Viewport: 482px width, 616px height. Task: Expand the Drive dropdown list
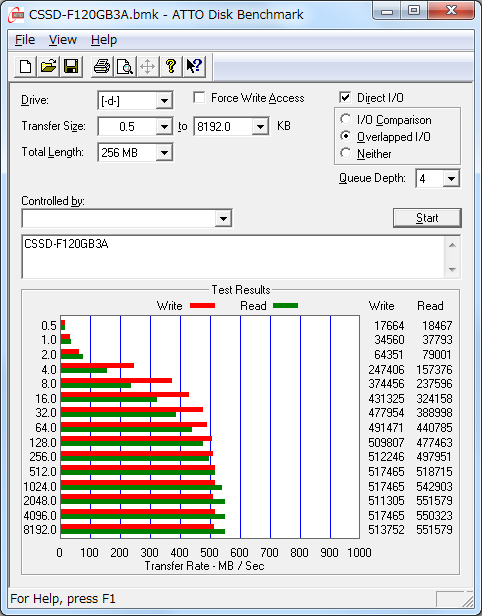pos(164,101)
